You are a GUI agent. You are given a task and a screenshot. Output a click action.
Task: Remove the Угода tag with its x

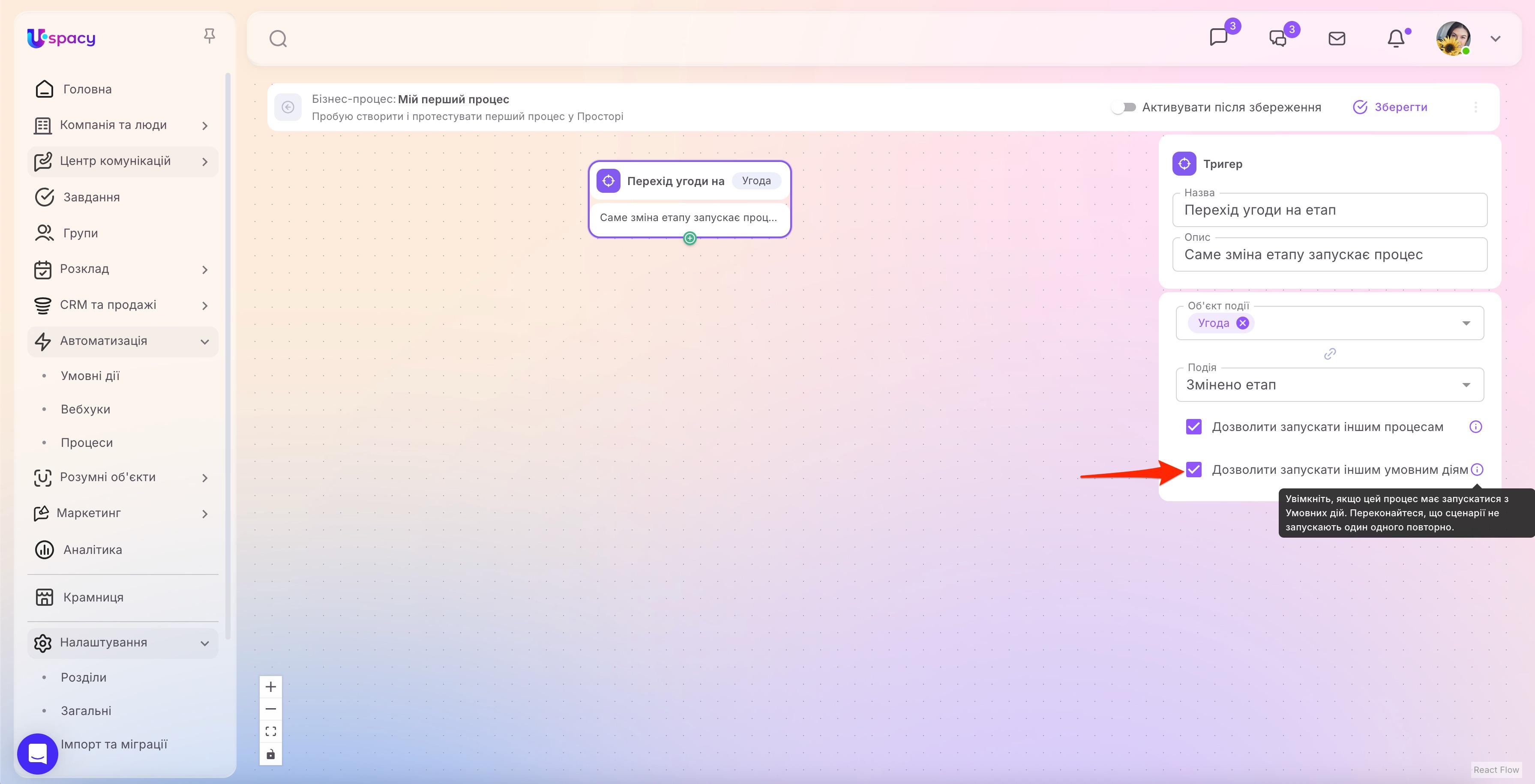(1244, 322)
